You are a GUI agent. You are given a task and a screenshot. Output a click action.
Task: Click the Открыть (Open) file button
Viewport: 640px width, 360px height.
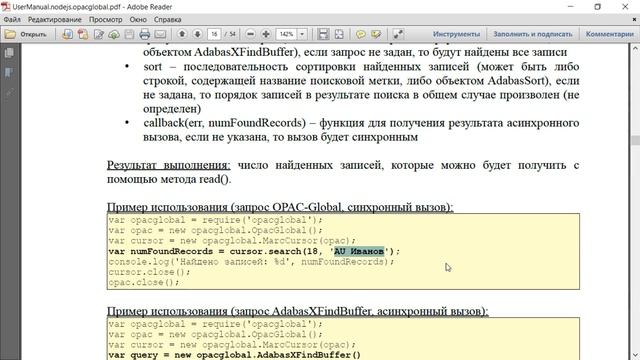[26, 34]
